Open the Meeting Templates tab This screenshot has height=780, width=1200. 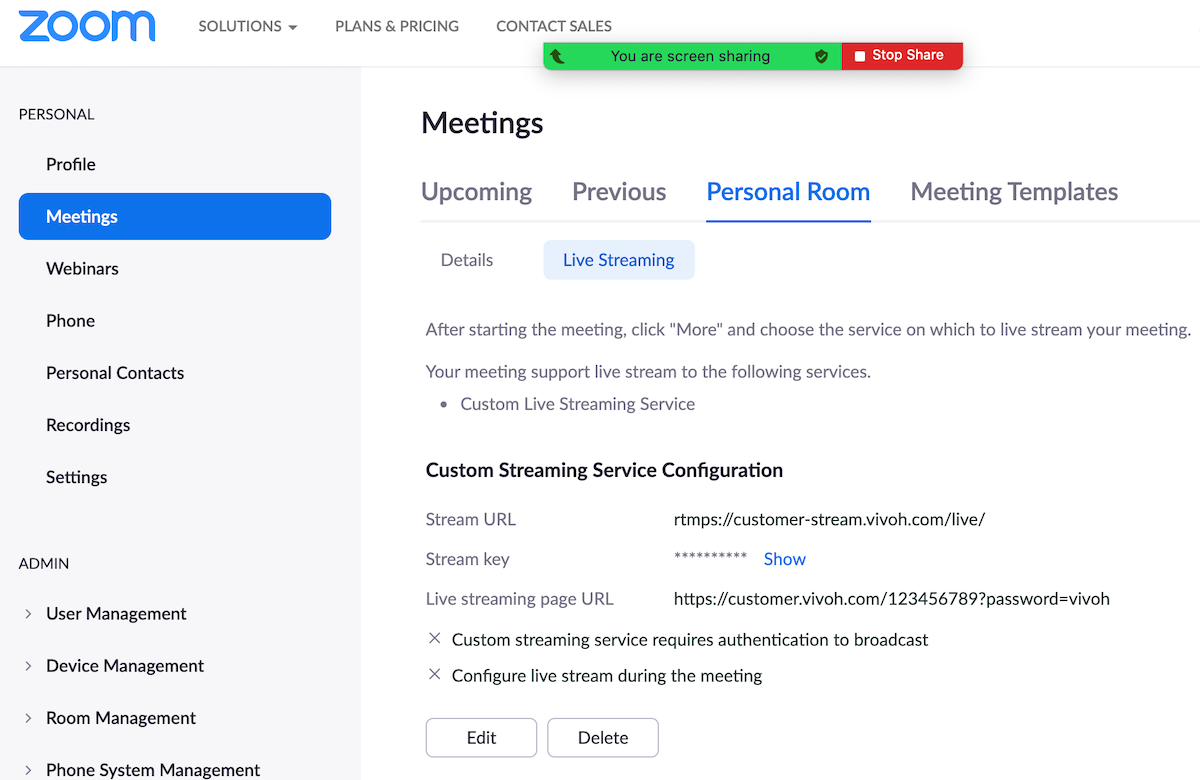click(1014, 192)
